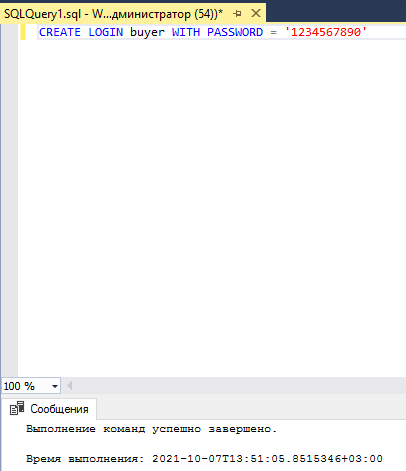The image size is (406, 471).
Task: Click the WITH keyword in the query
Action: click(x=186, y=32)
